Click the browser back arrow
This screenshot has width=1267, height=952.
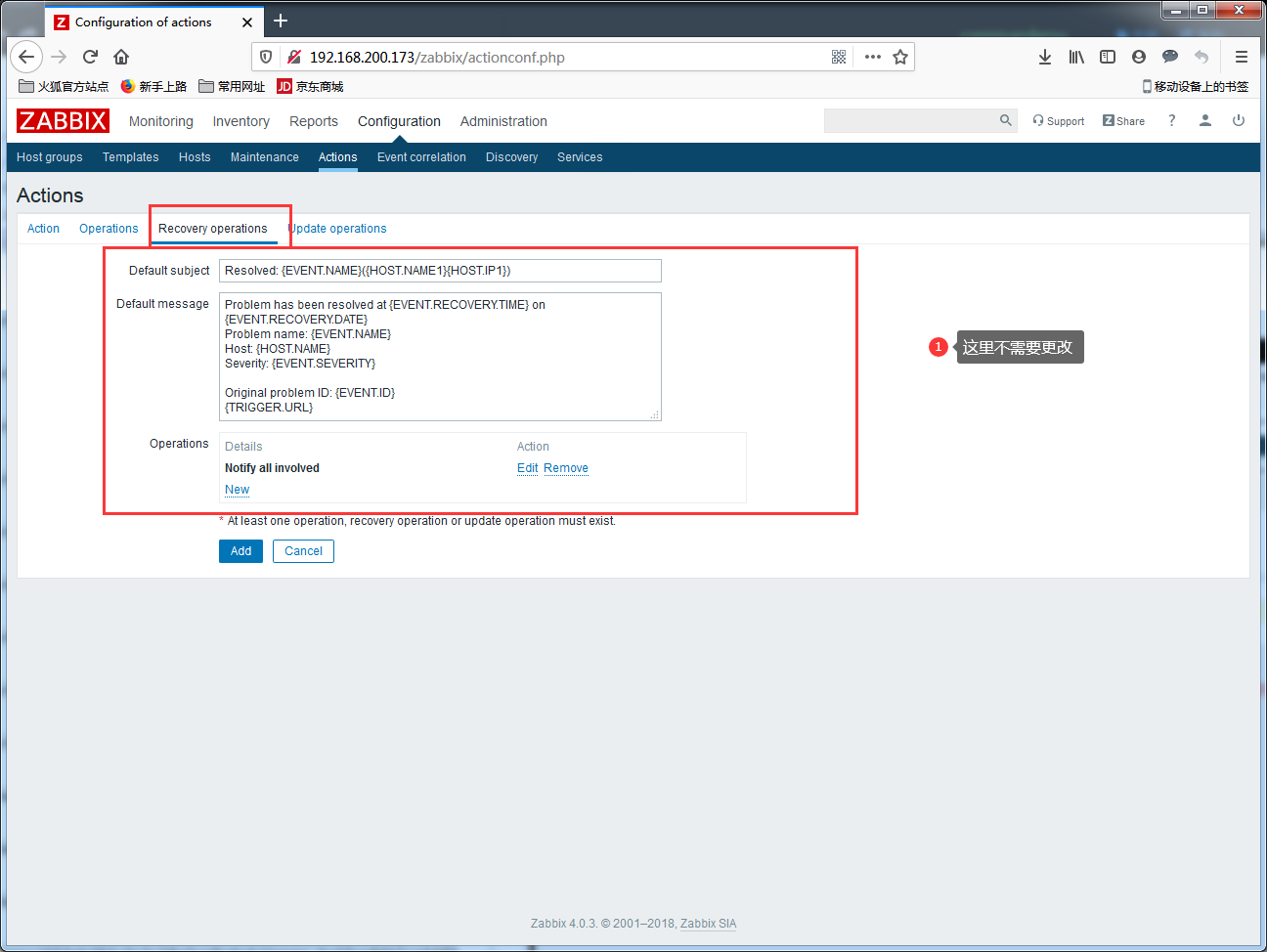[26, 57]
